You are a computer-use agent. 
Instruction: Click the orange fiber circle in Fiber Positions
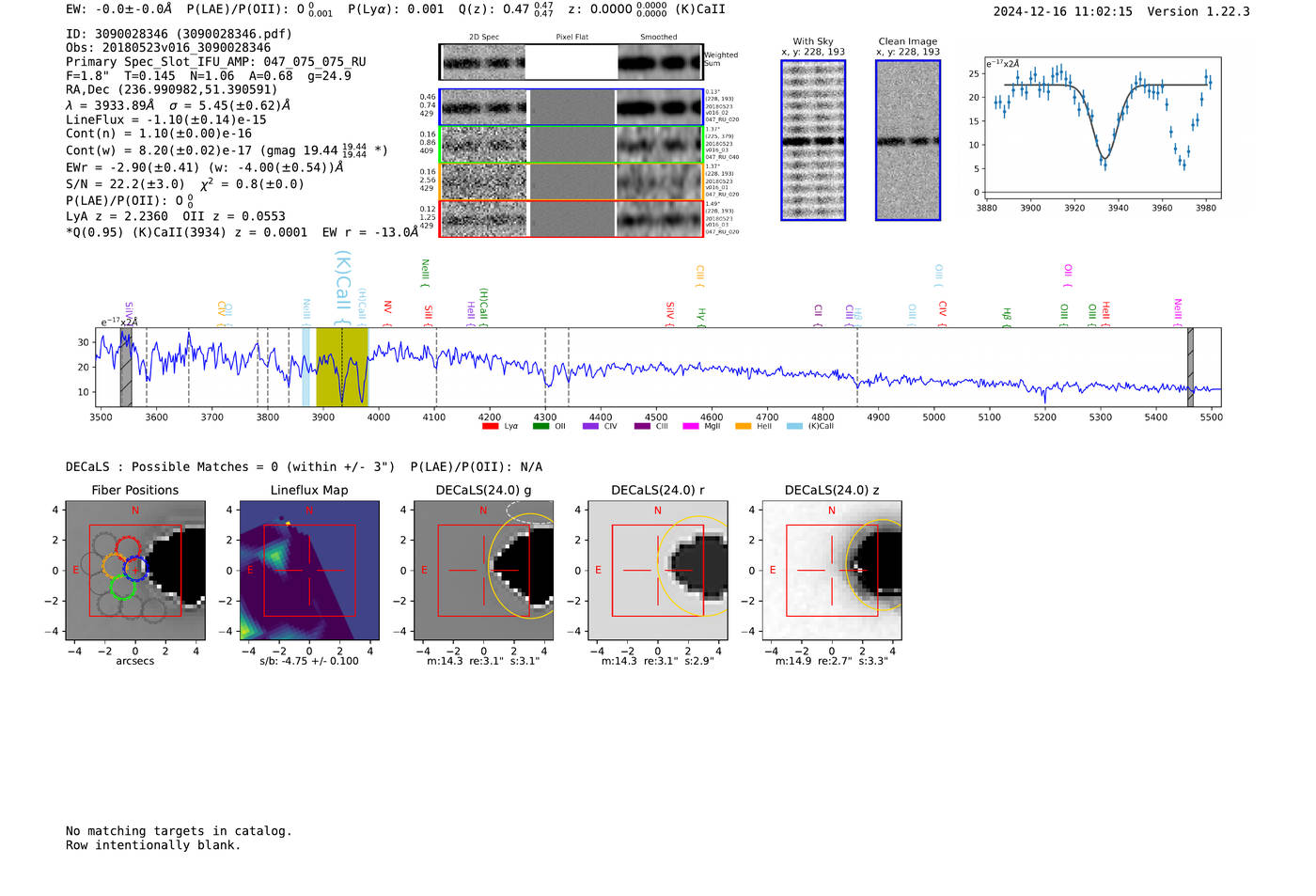[114, 566]
